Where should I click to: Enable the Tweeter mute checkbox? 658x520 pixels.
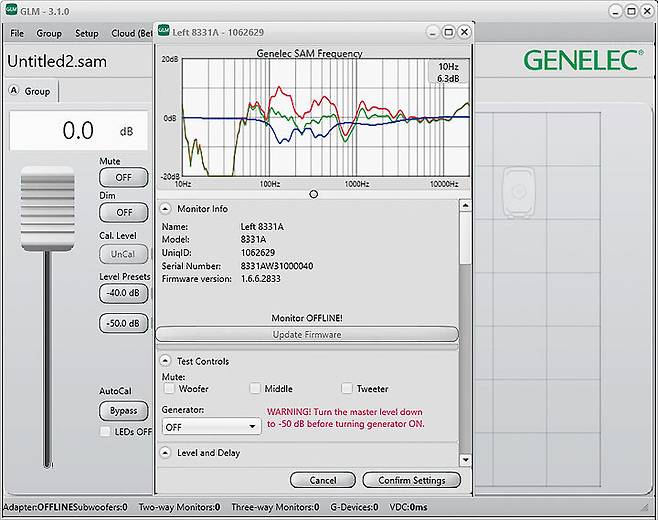pos(347,389)
